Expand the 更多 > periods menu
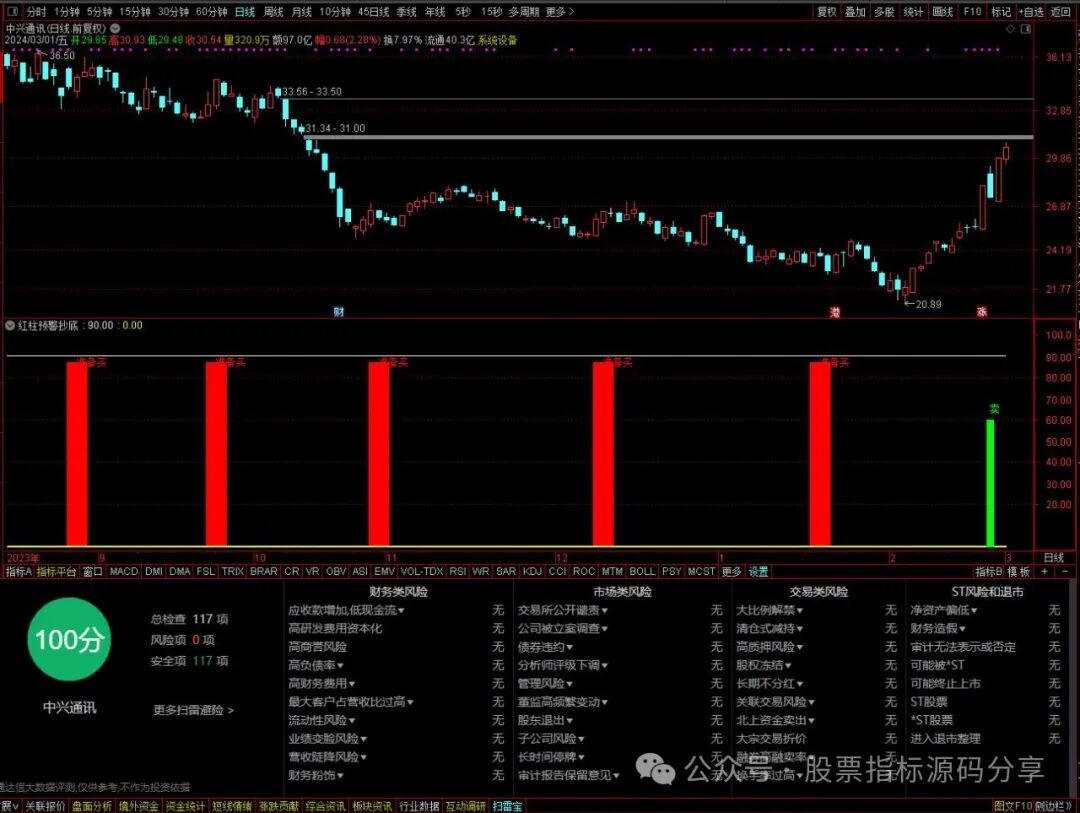The height and width of the screenshot is (813, 1080). 559,12
